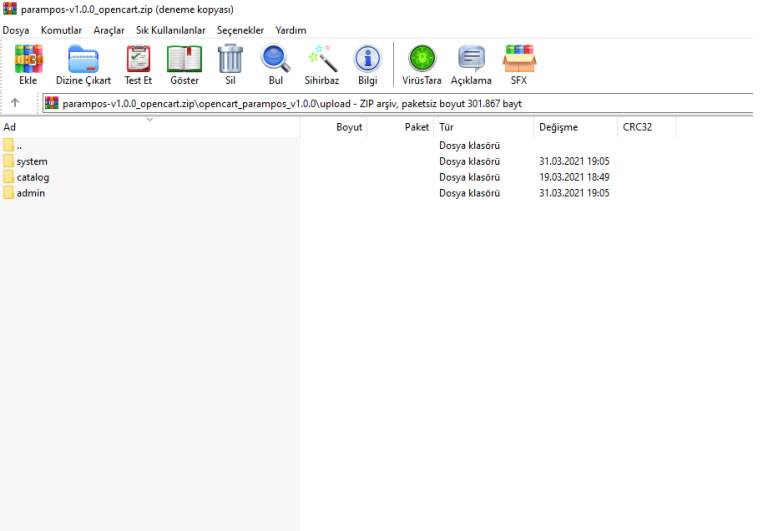Click date 19.03.2021 18:49 in catalog row
This screenshot has height=531, width=764.
pyautogui.click(x=574, y=177)
